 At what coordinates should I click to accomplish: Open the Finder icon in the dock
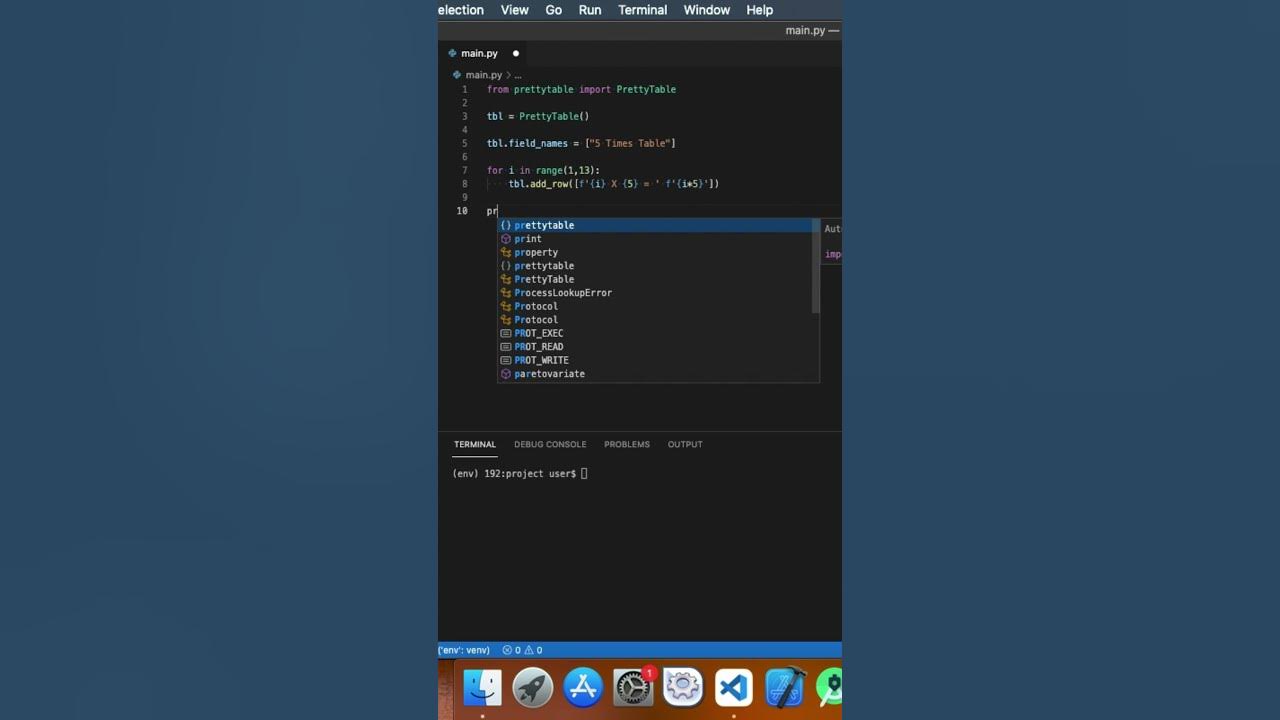coord(482,688)
